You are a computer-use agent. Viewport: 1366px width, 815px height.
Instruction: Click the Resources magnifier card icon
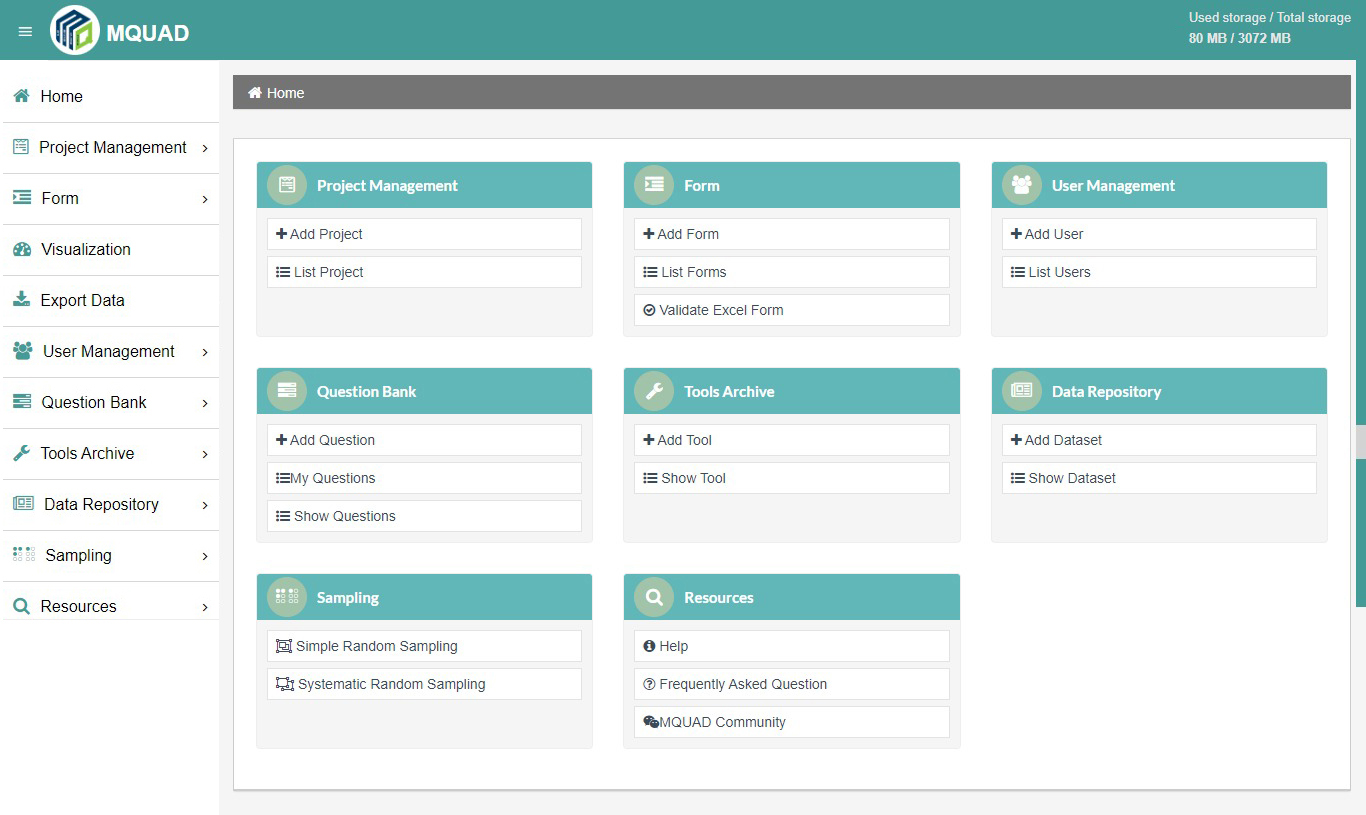point(654,597)
